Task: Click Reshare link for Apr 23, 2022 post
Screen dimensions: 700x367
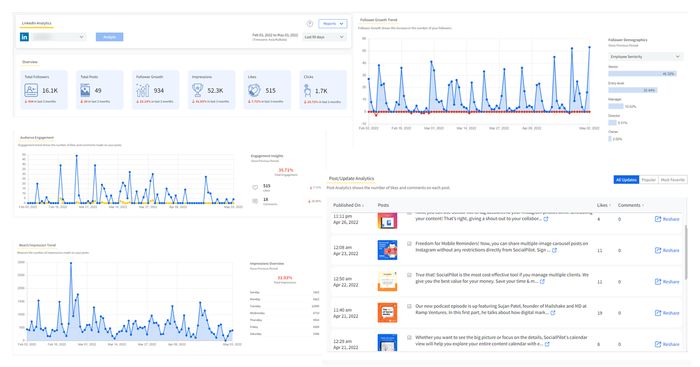Action: pos(671,250)
